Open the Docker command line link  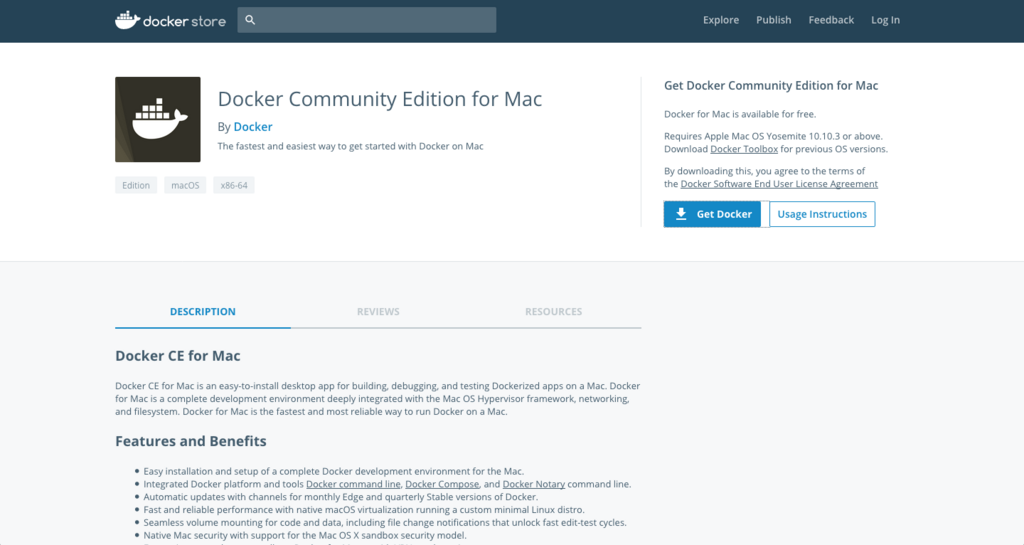click(x=353, y=484)
